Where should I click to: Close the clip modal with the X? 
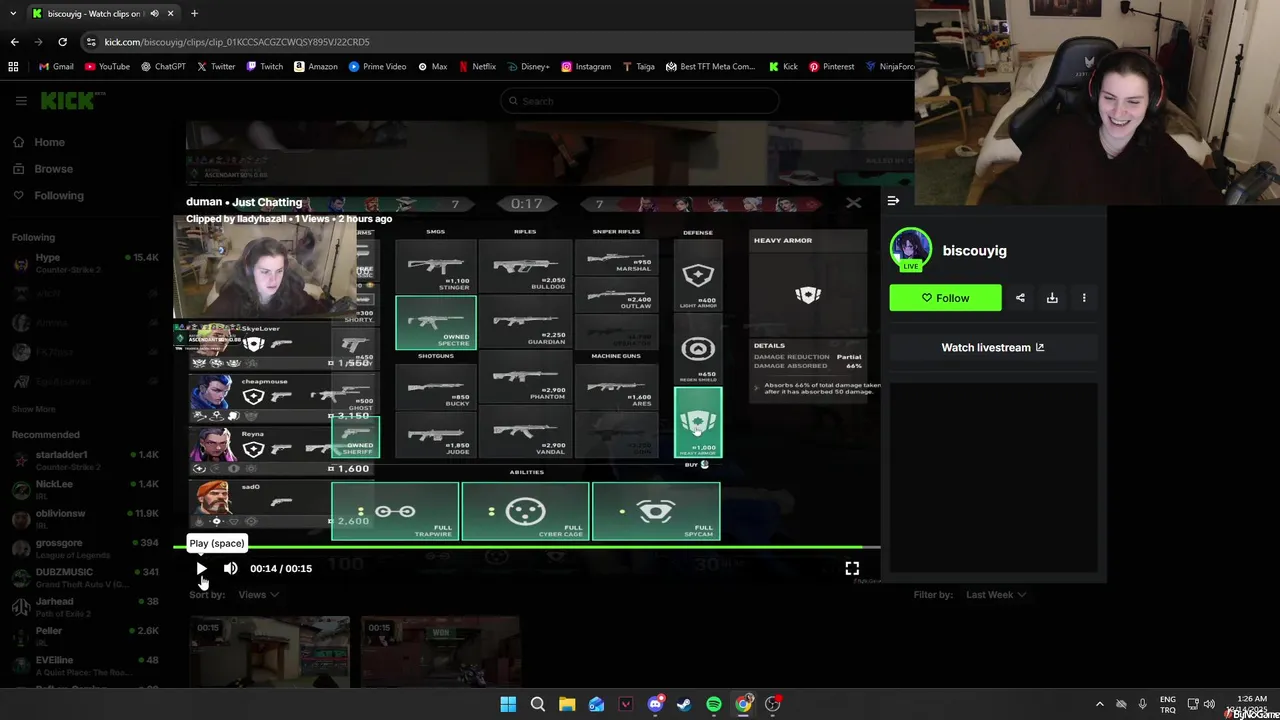(853, 203)
